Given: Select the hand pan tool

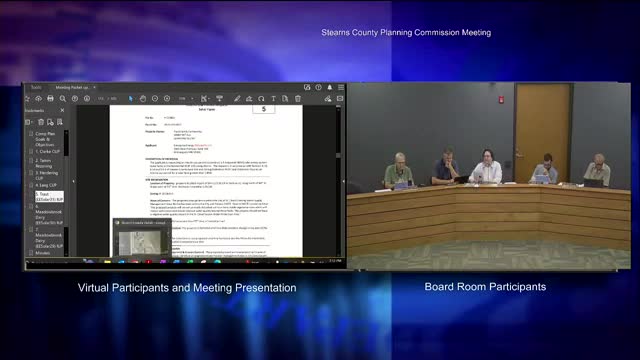Looking at the screenshot, I should click(x=142, y=98).
